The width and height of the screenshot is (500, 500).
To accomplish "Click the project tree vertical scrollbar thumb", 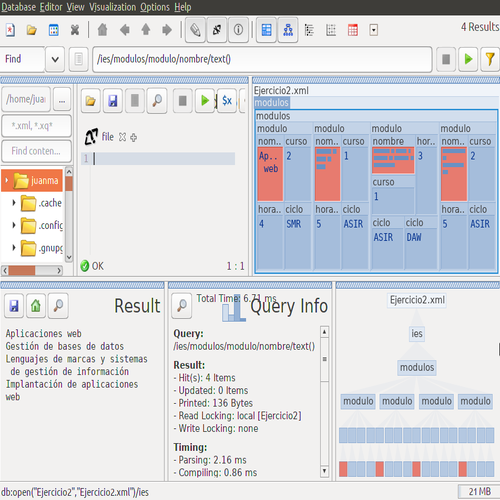I will 69,184.
